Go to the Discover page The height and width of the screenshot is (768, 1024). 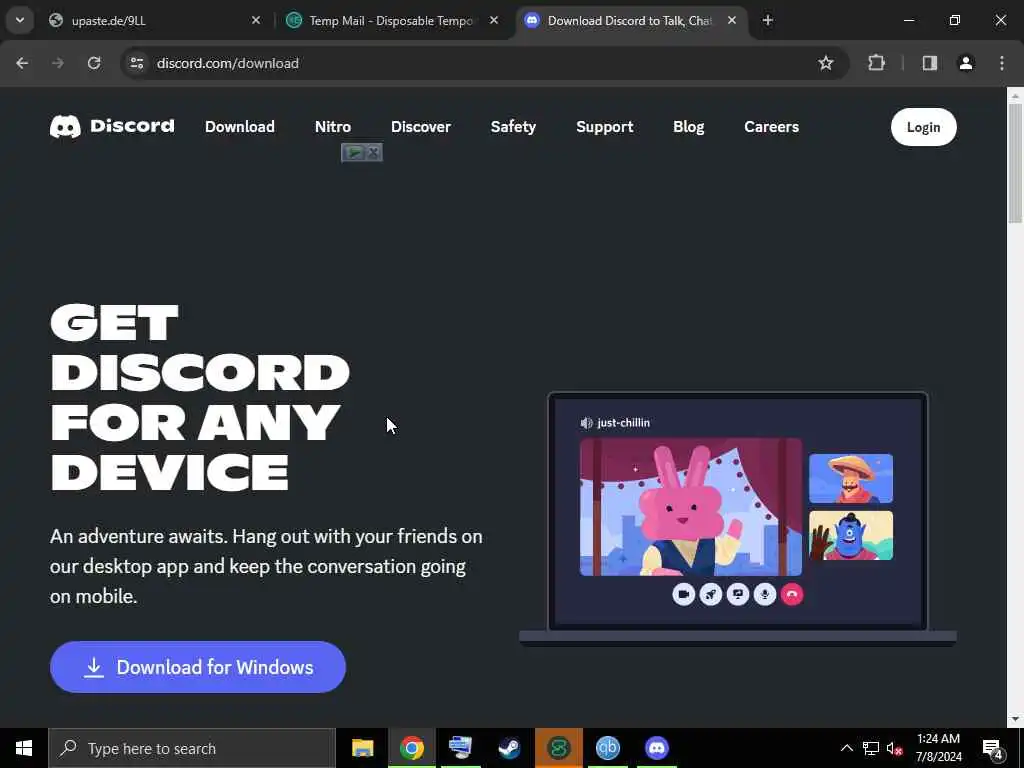pyautogui.click(x=421, y=127)
